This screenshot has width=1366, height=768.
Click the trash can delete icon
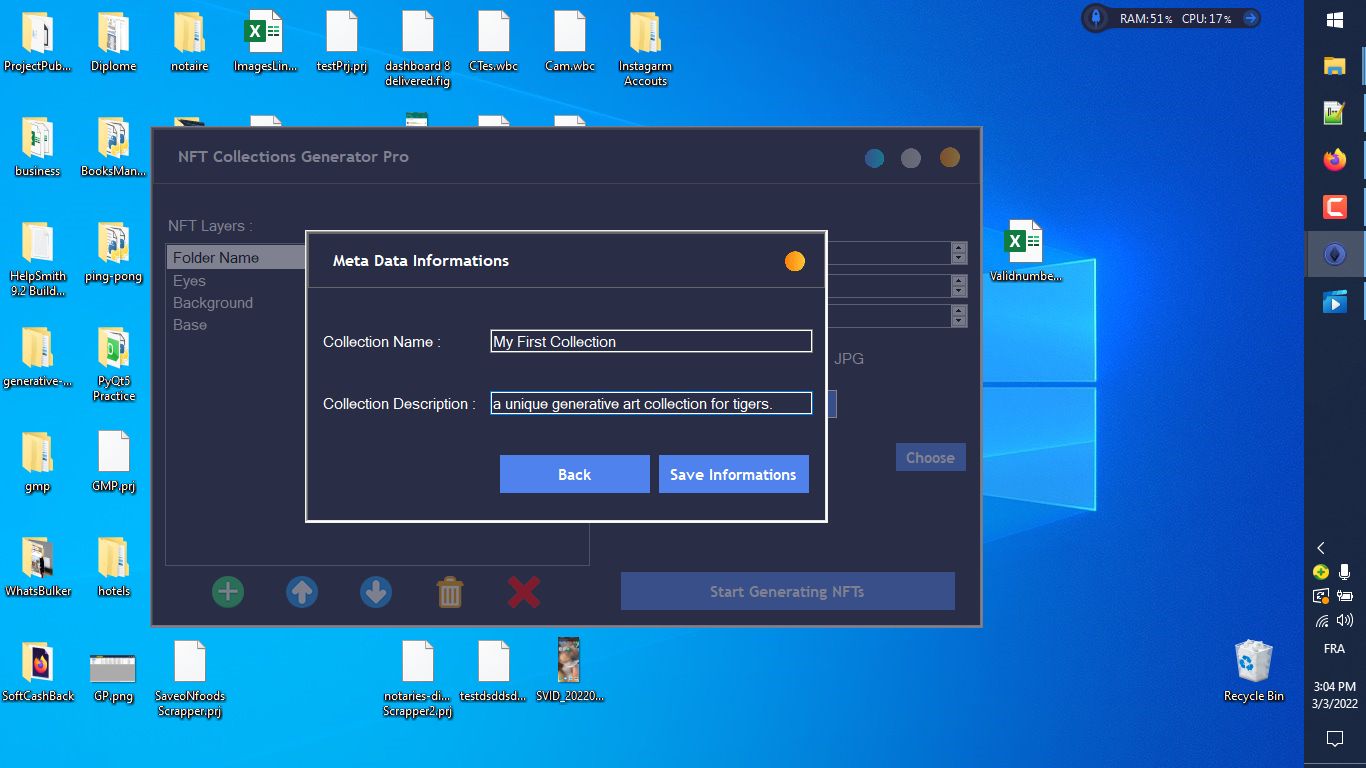450,592
